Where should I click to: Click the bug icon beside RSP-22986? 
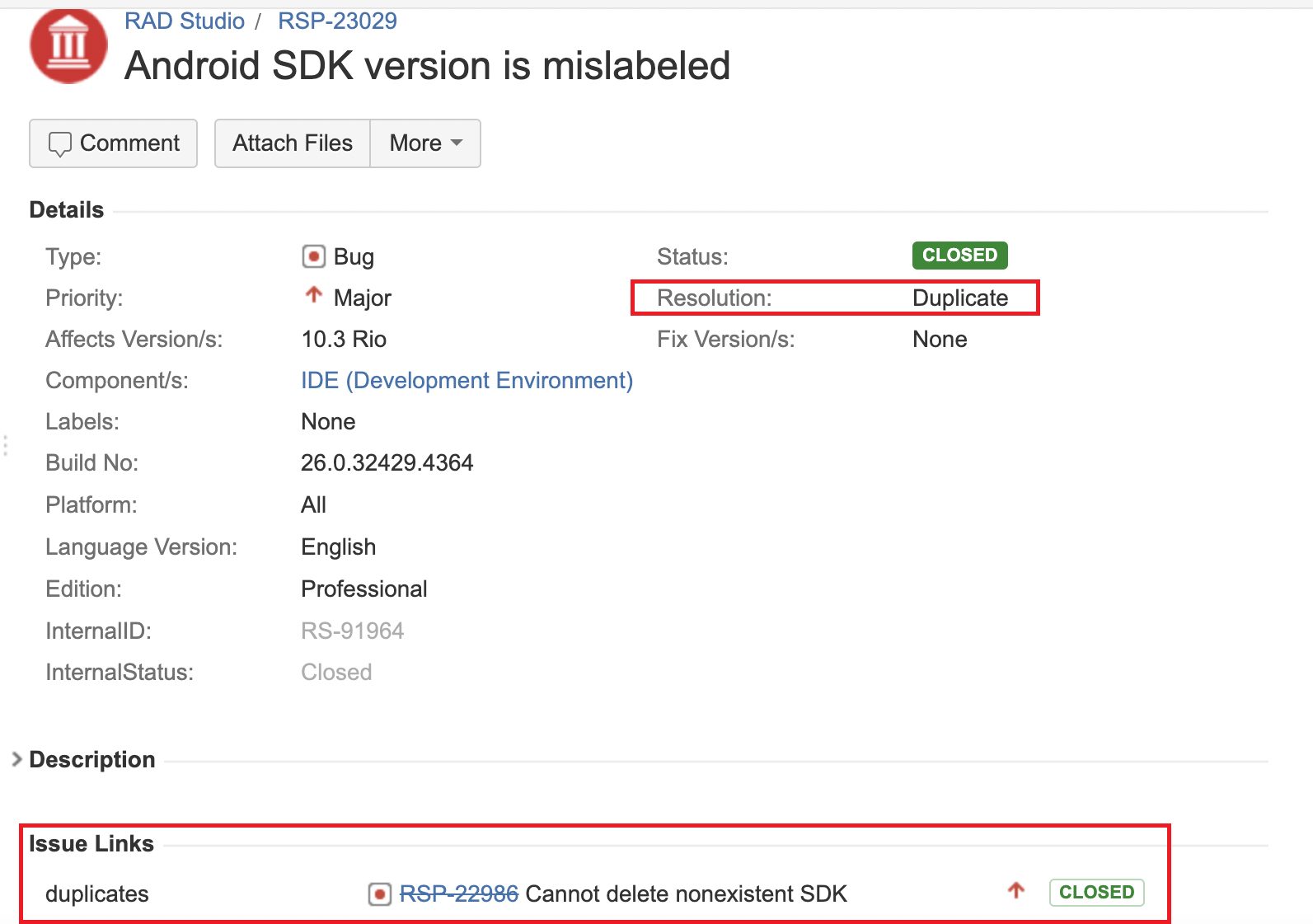[379, 894]
